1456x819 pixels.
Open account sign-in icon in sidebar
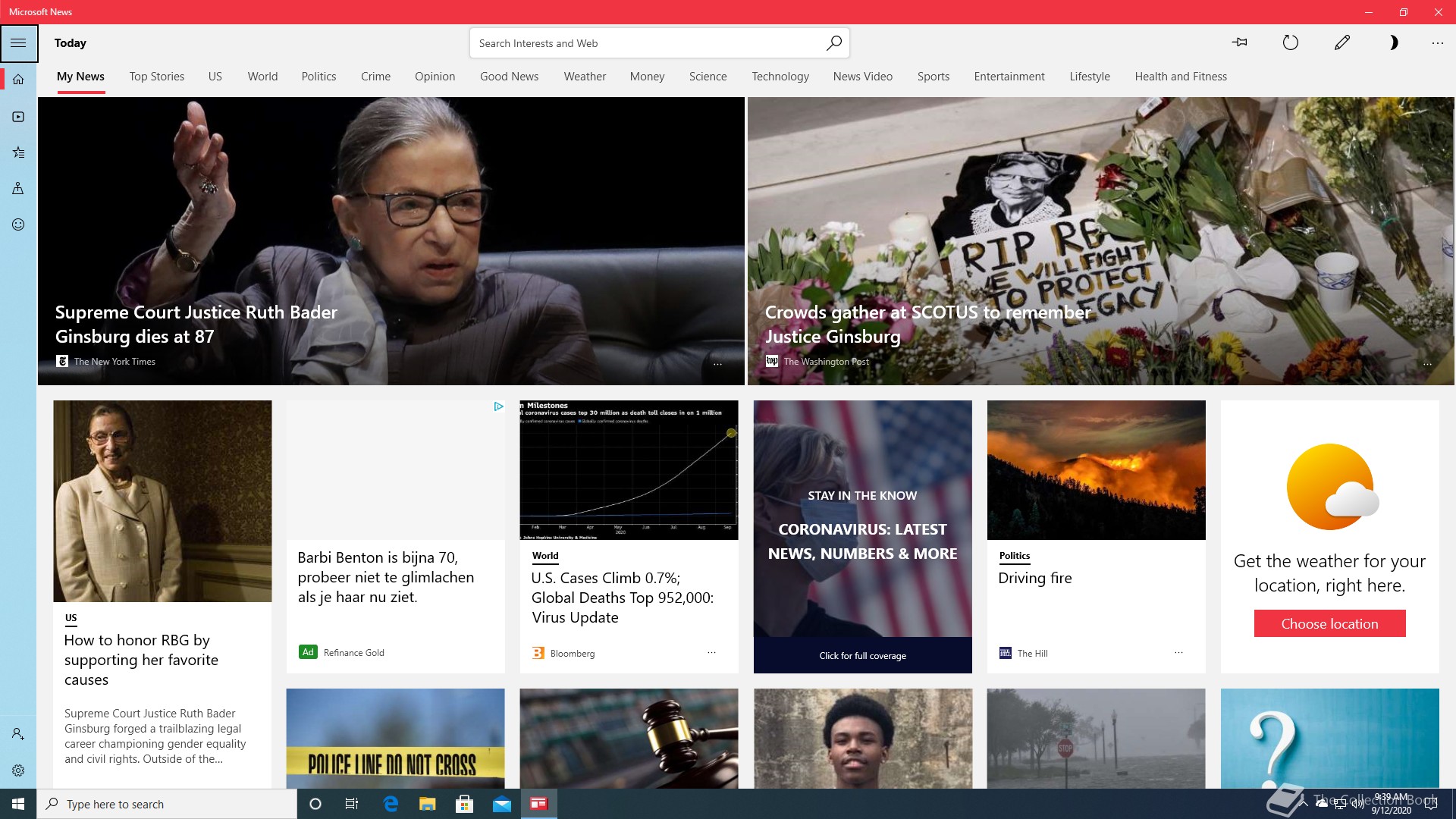point(18,734)
